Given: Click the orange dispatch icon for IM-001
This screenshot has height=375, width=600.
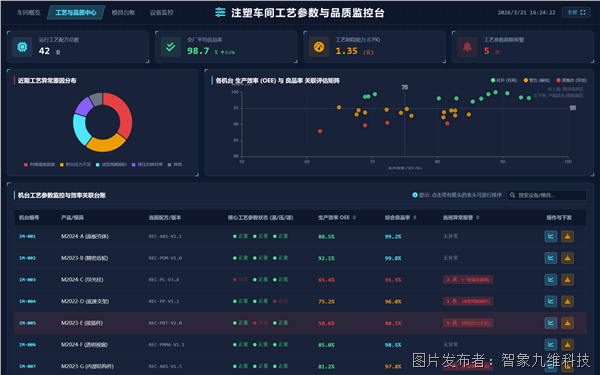Looking at the screenshot, I should pos(567,236).
